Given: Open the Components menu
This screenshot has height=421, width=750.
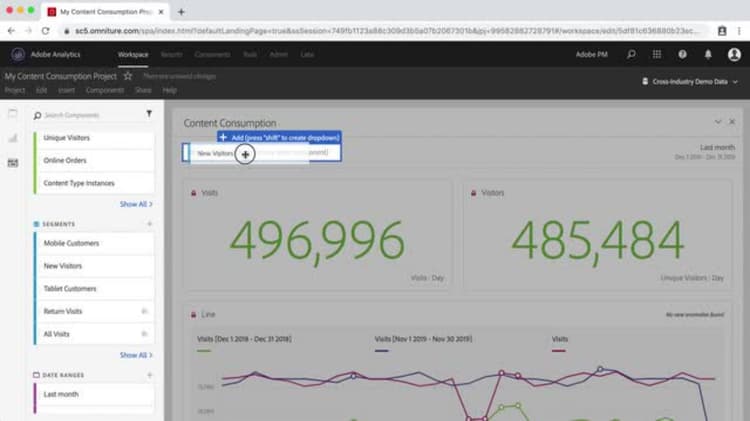Looking at the screenshot, I should [105, 90].
